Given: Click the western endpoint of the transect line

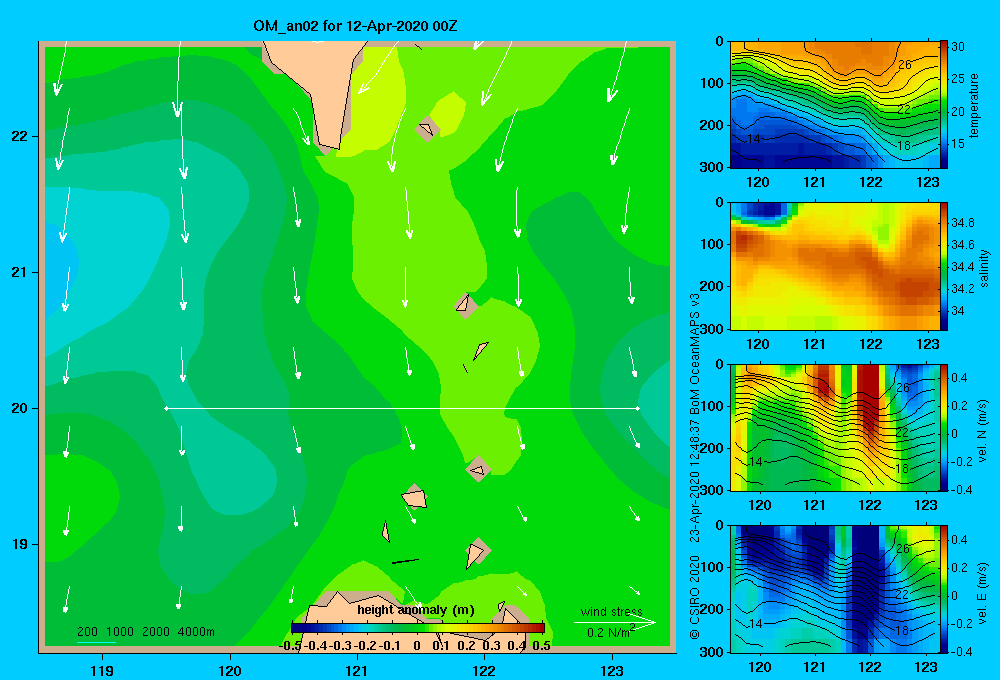Looking at the screenshot, I should pos(166,408).
